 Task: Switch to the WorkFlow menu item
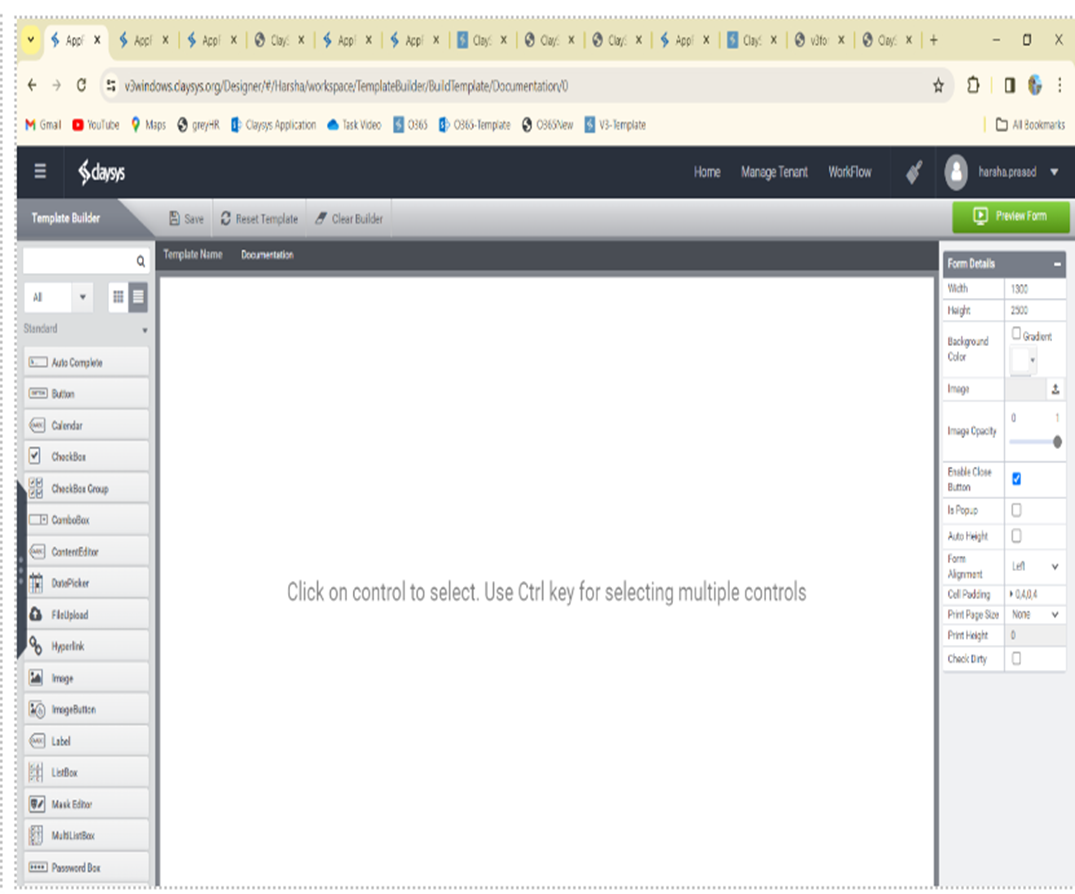click(850, 172)
